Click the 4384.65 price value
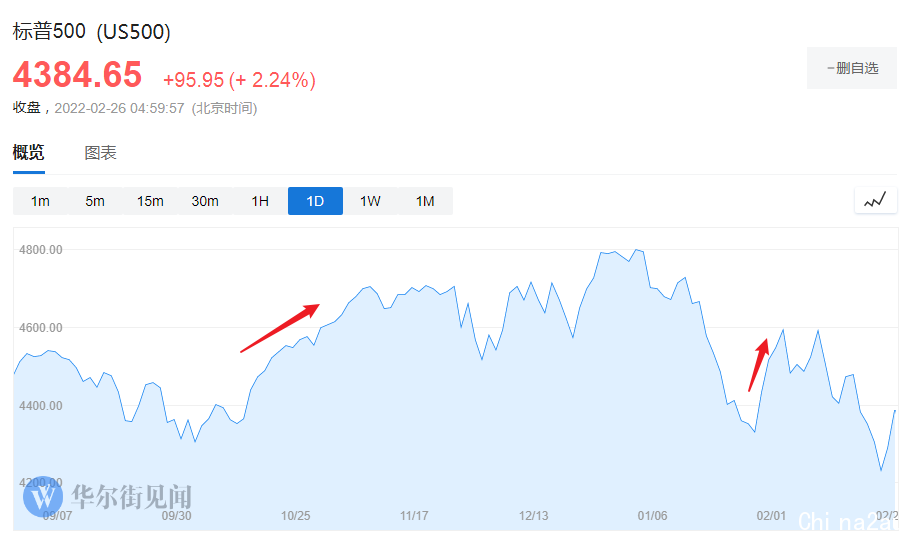Viewport: 909px width, 534px height. point(77,76)
